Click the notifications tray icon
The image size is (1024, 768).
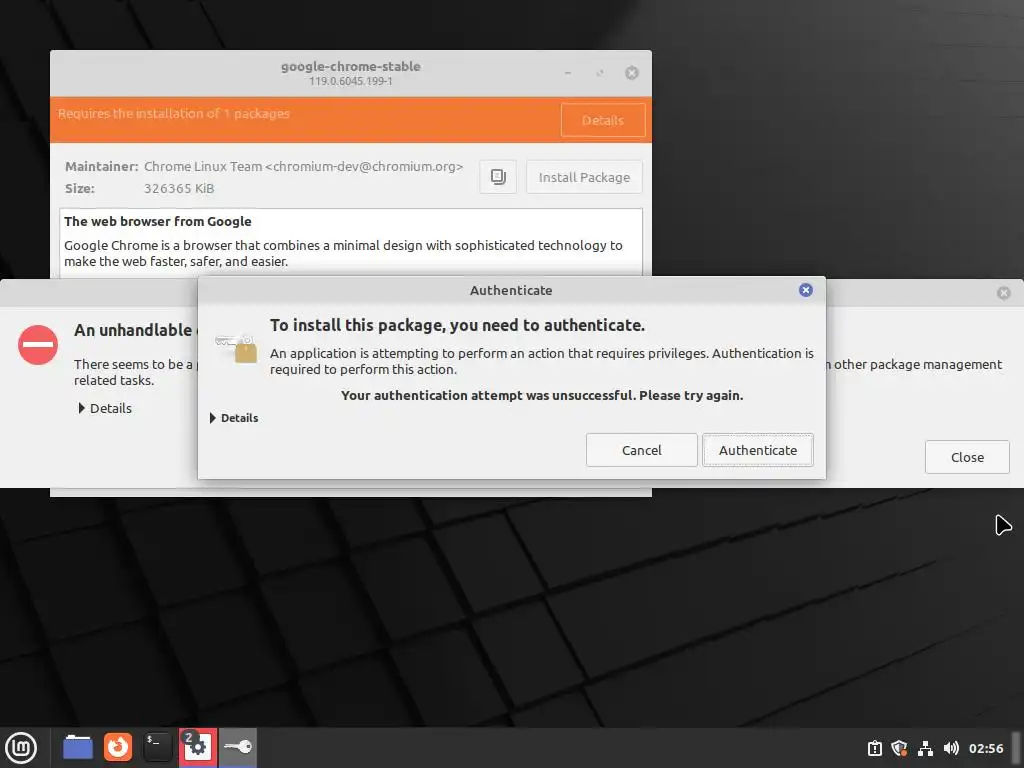coord(874,748)
